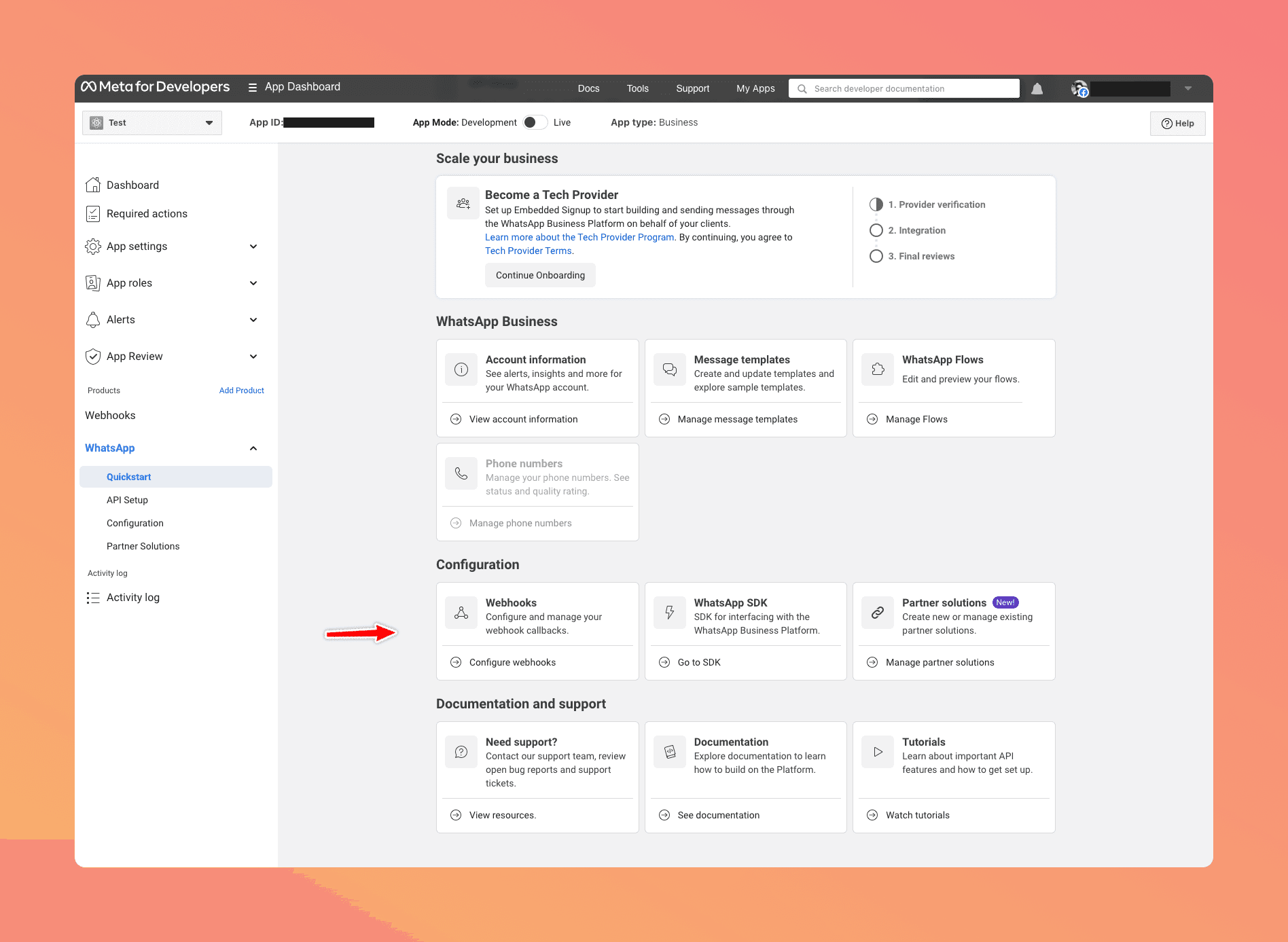Select Quickstart in the WhatsApp submenu
This screenshot has width=1288, height=942.
[176, 477]
